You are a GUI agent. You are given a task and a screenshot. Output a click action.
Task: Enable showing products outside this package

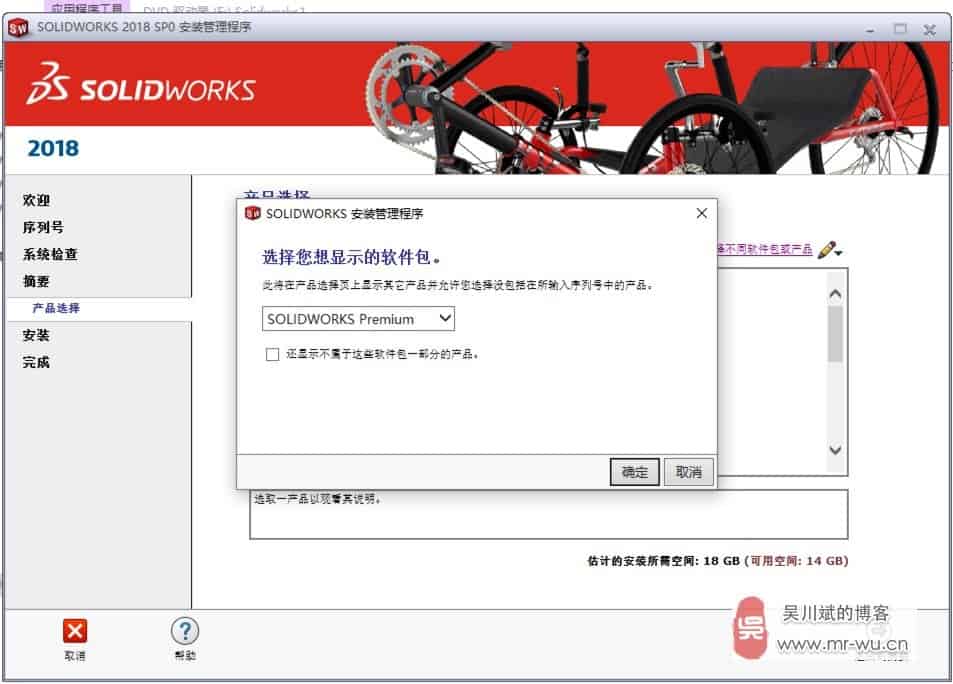click(272, 354)
